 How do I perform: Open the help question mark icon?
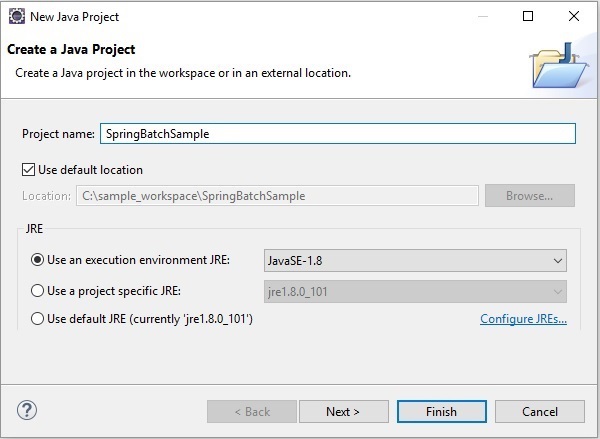tap(27, 411)
